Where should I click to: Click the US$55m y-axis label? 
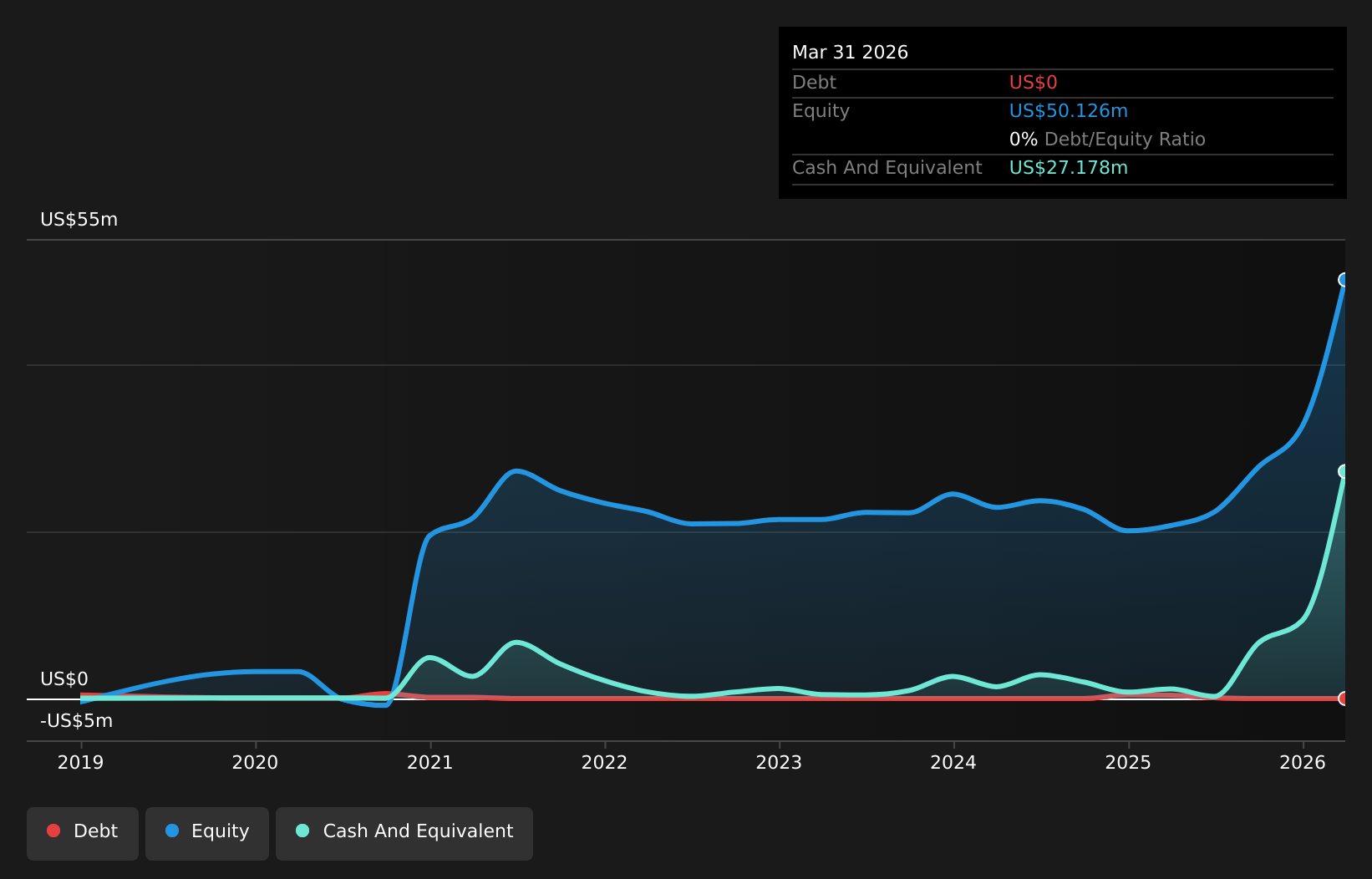coord(79,220)
